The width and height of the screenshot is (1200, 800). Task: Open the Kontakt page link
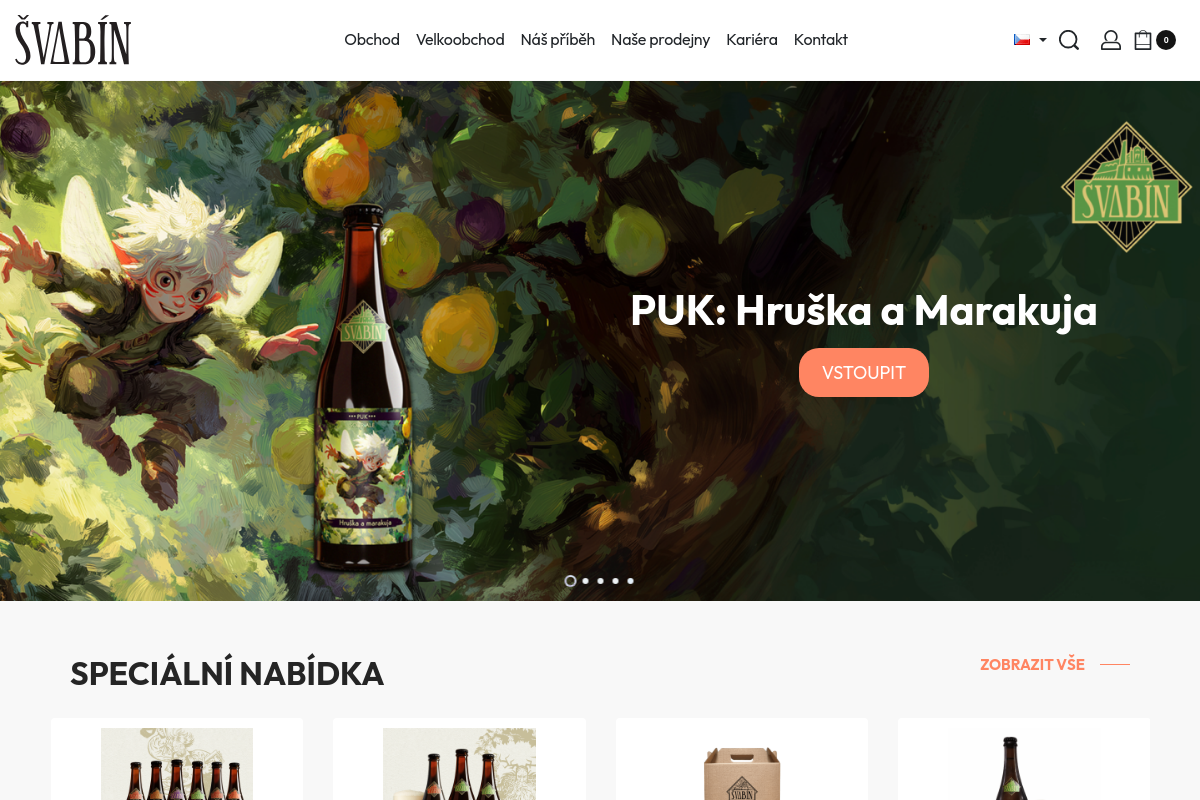pyautogui.click(x=821, y=40)
